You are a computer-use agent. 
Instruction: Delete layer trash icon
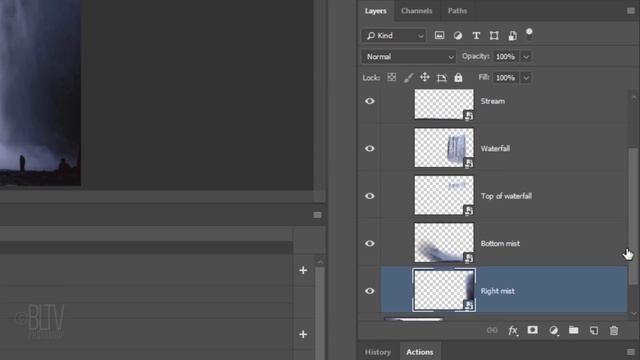(613, 330)
